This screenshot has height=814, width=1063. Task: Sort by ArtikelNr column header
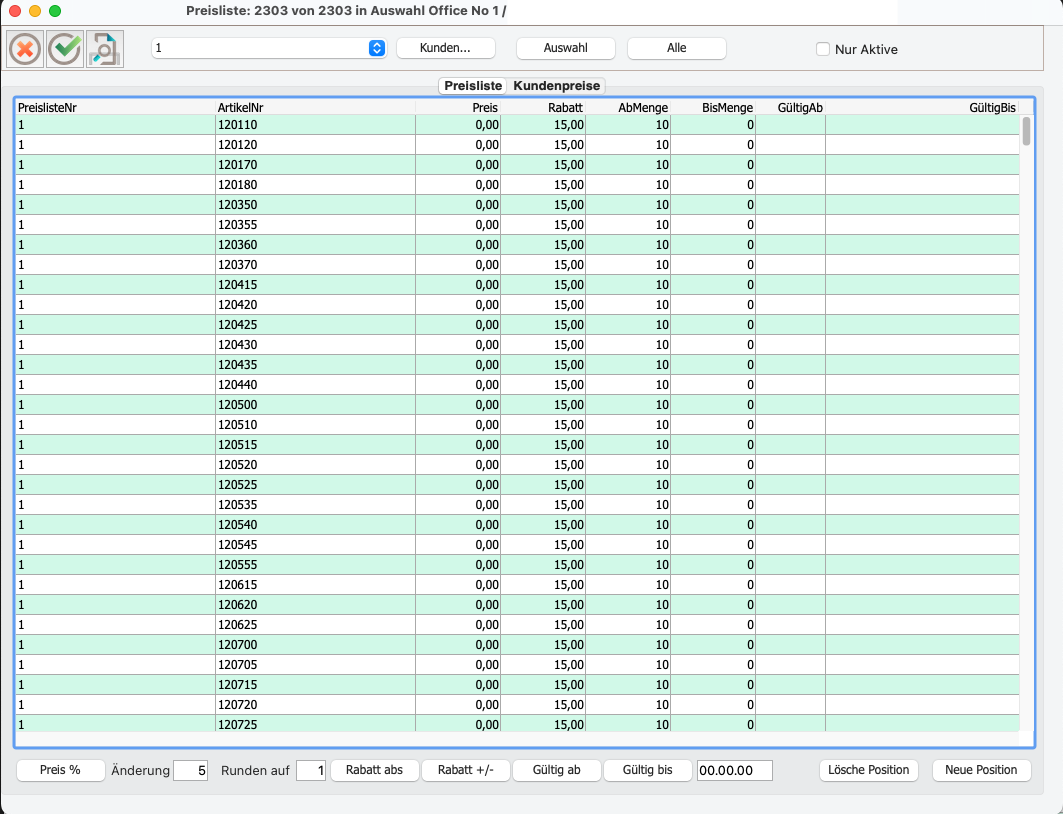[315, 107]
